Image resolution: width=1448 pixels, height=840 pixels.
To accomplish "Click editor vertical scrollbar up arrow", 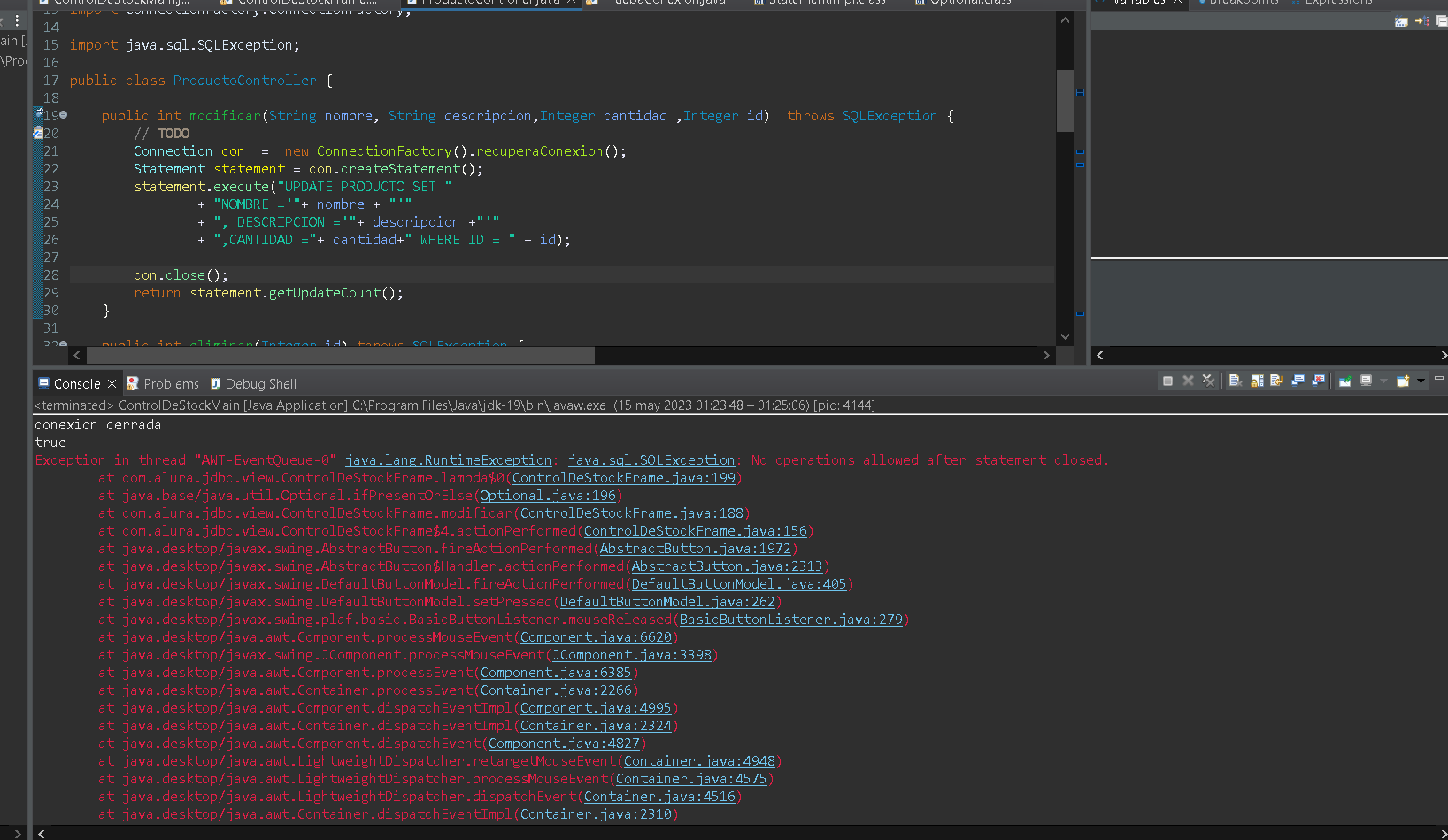I will pos(1065,19).
